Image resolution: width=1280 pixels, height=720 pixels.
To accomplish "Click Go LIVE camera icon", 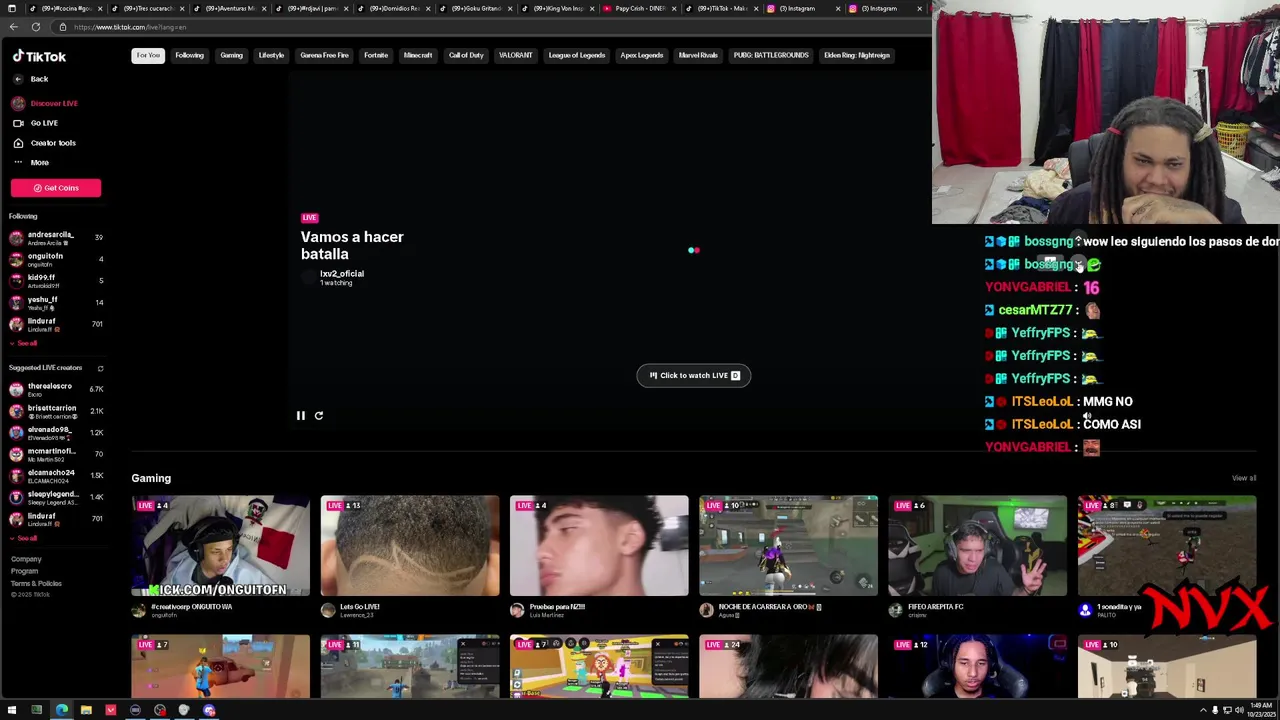I will (x=18, y=123).
